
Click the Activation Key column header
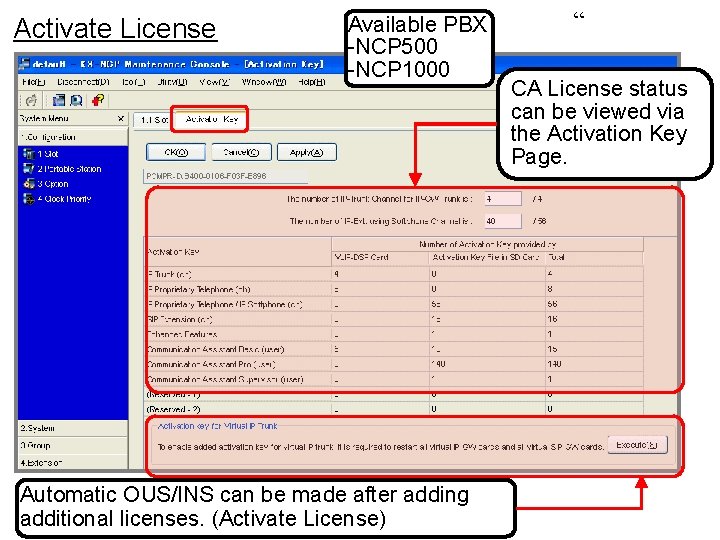pyautogui.click(x=238, y=252)
